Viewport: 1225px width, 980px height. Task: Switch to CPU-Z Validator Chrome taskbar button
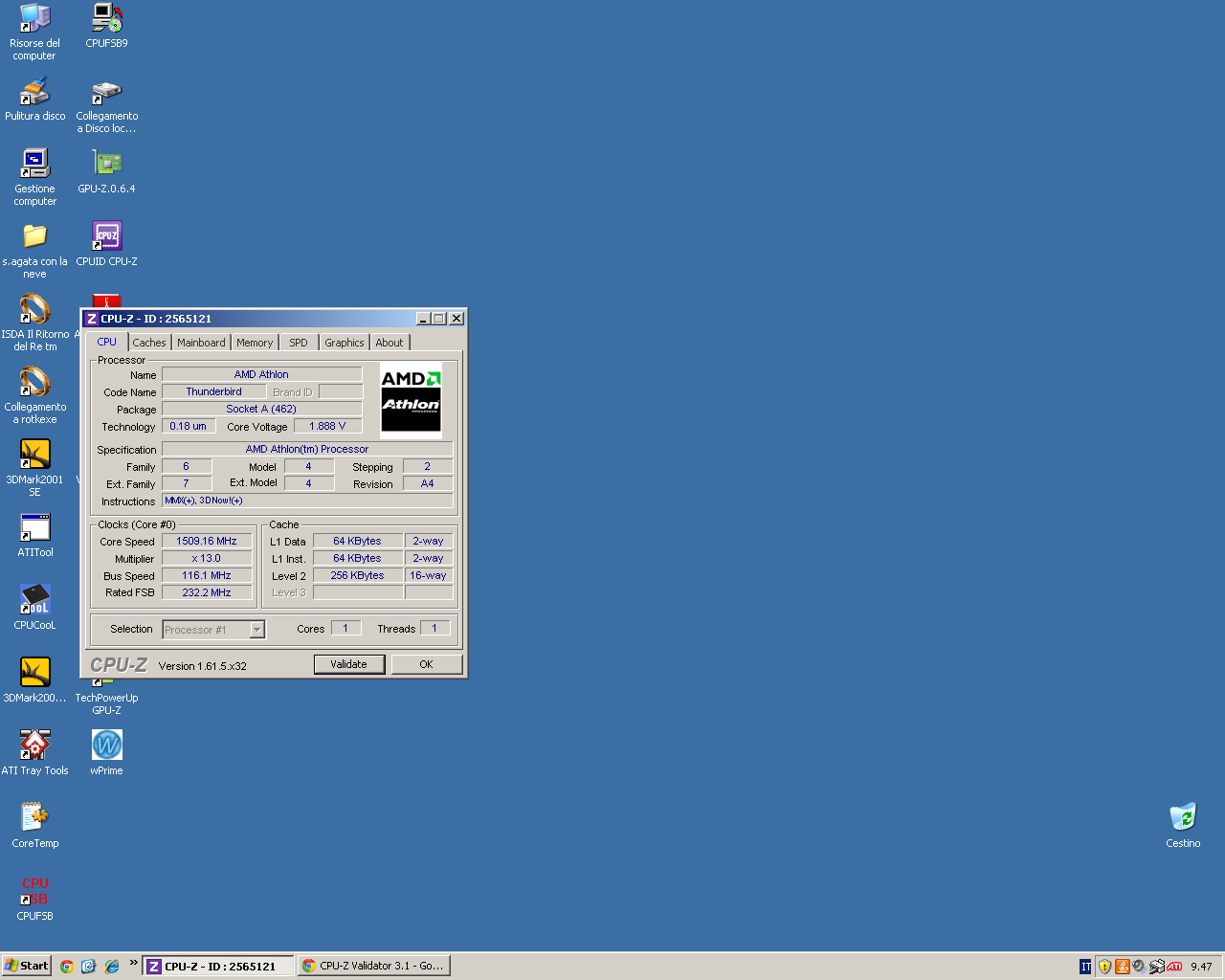[x=373, y=966]
